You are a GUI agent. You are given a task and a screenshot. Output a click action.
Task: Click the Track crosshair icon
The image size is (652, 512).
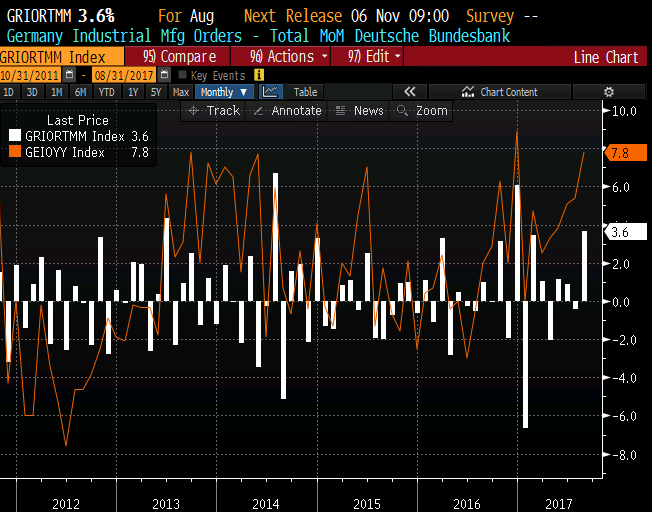(194, 111)
